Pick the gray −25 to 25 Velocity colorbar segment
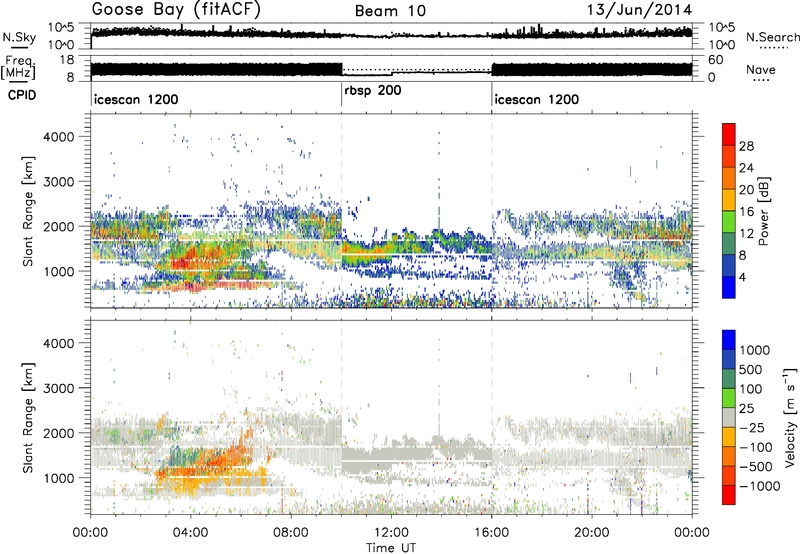The image size is (800, 554). (x=729, y=417)
